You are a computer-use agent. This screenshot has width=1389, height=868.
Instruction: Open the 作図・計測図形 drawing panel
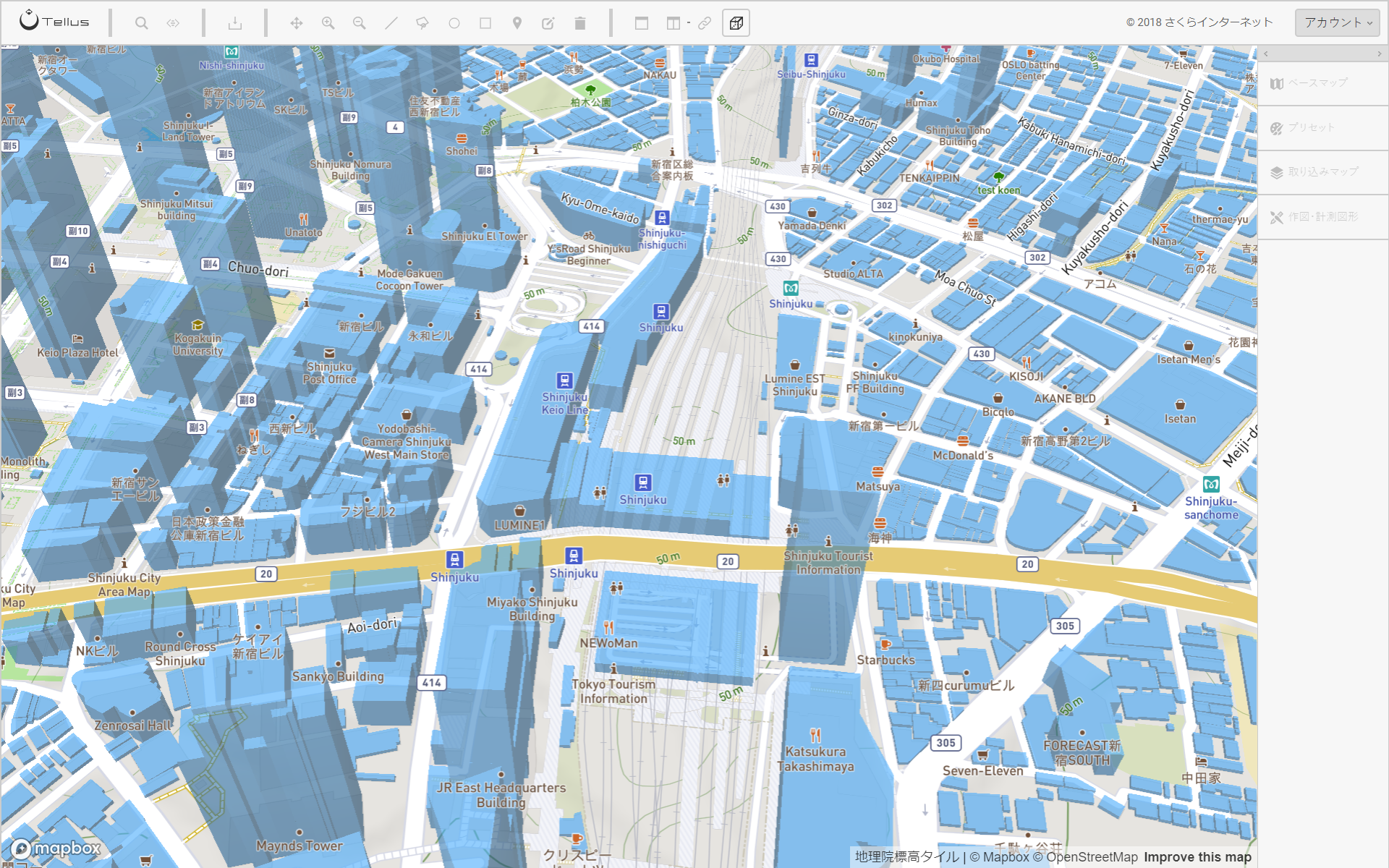click(1323, 217)
